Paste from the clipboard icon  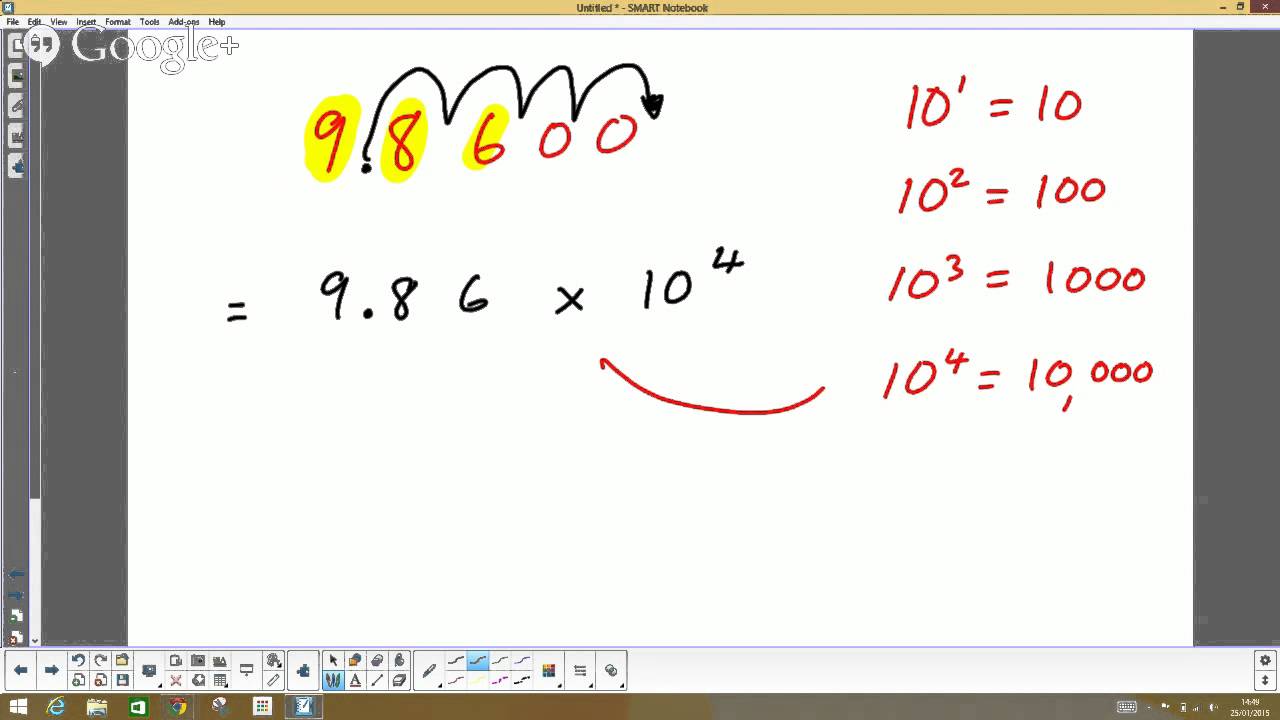[x=176, y=661]
